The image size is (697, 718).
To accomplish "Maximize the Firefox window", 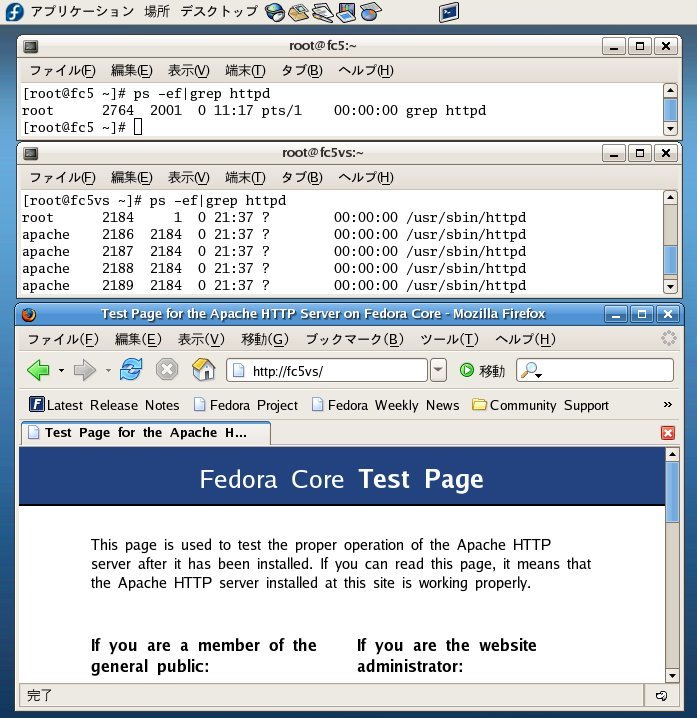I will 642,314.
